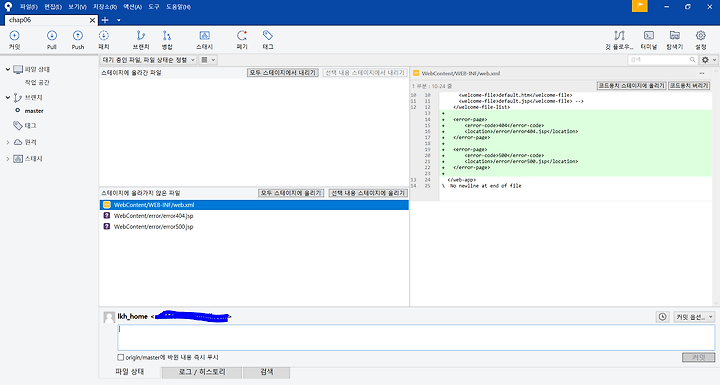This screenshot has width=720, height=385.
Task: Click the commit message text box
Action: tap(416, 337)
